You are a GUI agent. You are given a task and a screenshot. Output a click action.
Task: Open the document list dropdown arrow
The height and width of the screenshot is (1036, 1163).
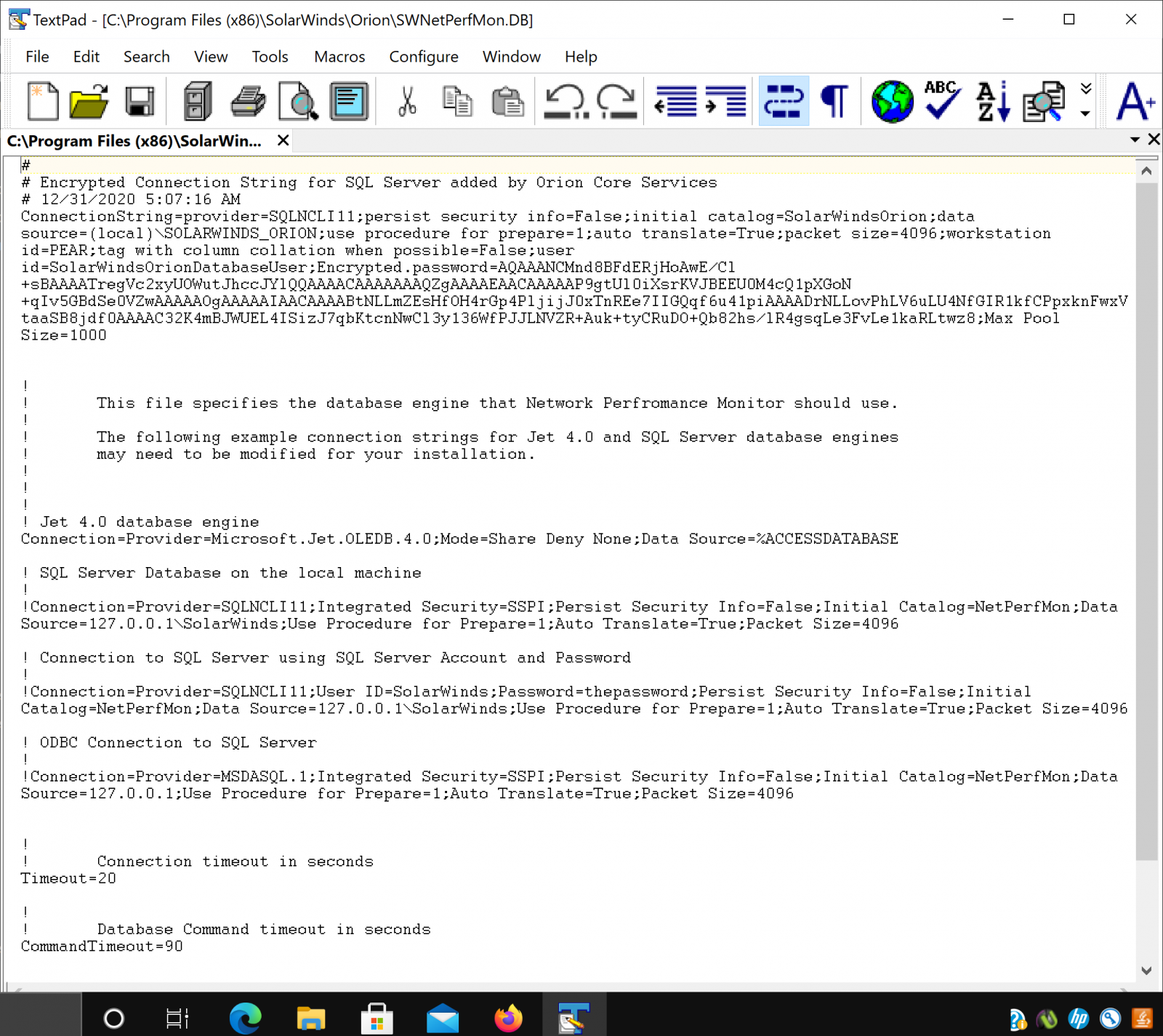click(1135, 140)
